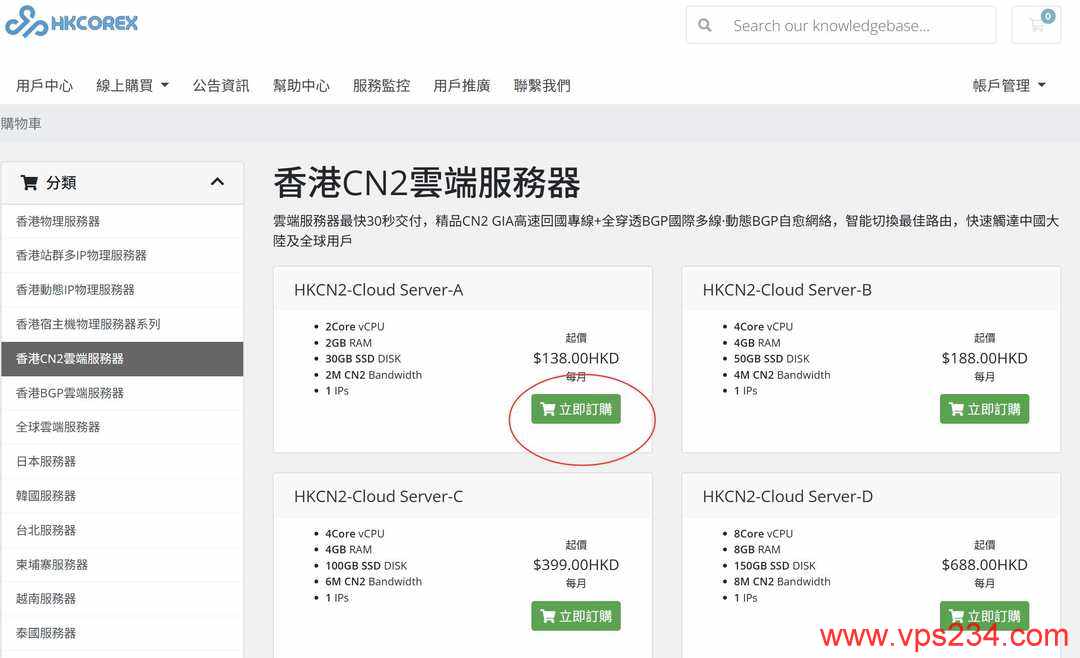1080x658 pixels.
Task: Click the 香港CN2雲端服務器 page heading
Action: point(427,183)
